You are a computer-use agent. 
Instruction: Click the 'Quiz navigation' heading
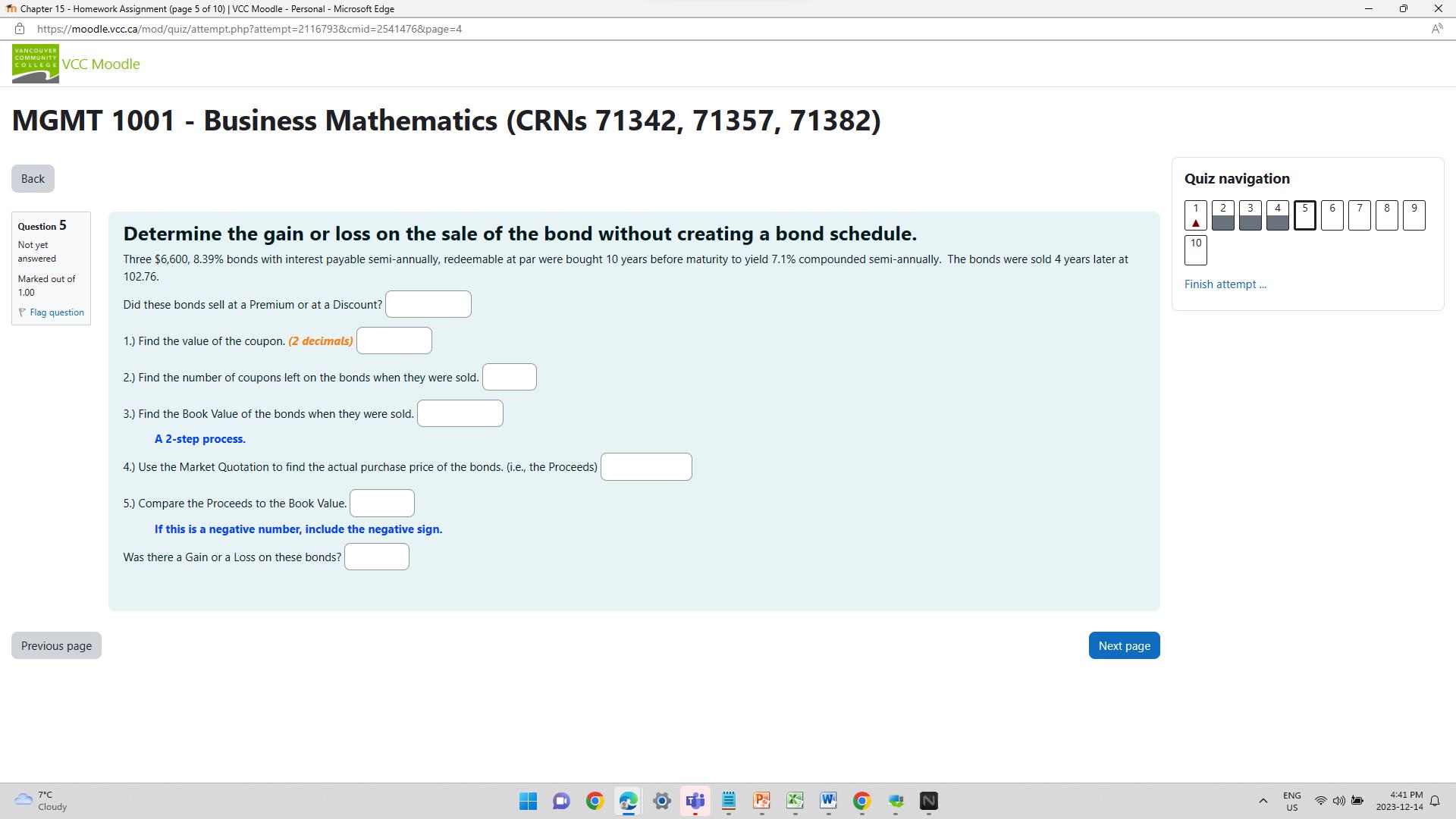pyautogui.click(x=1237, y=179)
